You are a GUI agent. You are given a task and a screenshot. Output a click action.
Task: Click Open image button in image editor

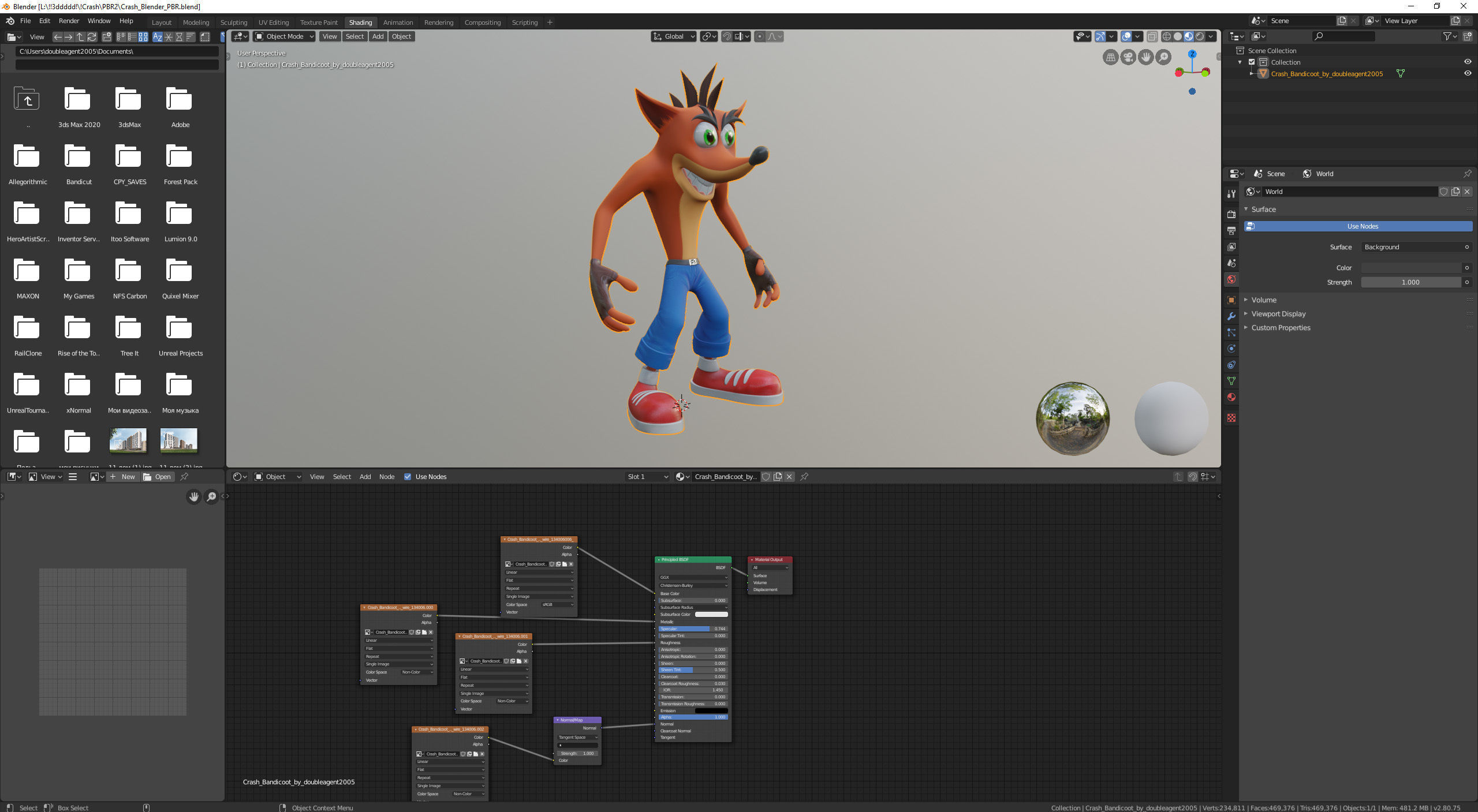point(157,477)
